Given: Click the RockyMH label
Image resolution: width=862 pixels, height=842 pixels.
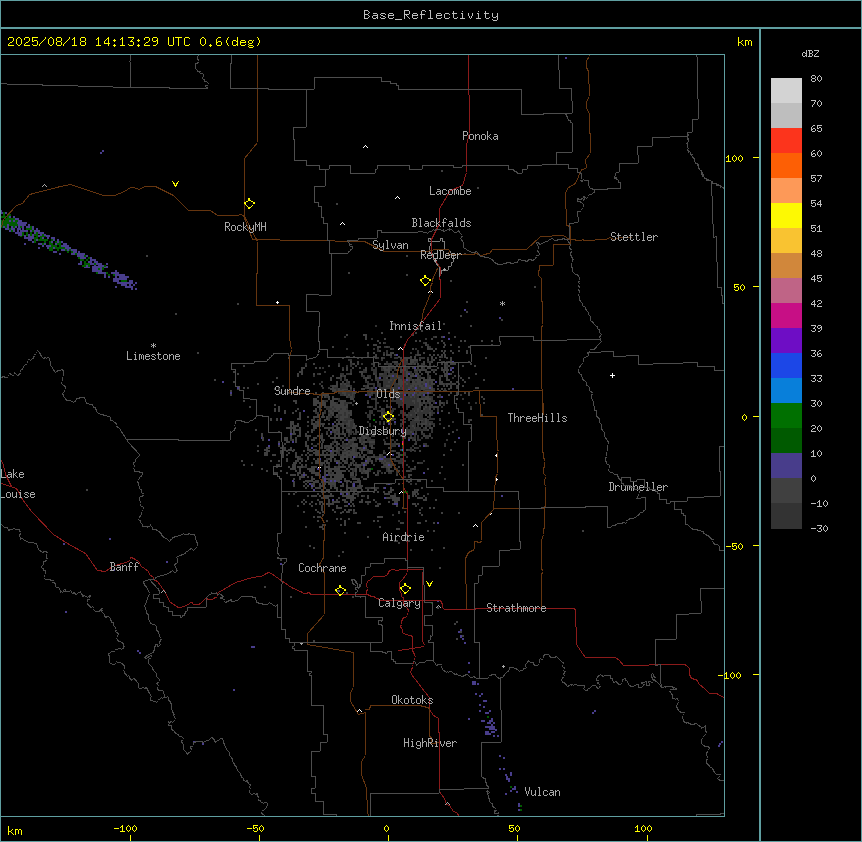Looking at the screenshot, I should pos(245,227).
